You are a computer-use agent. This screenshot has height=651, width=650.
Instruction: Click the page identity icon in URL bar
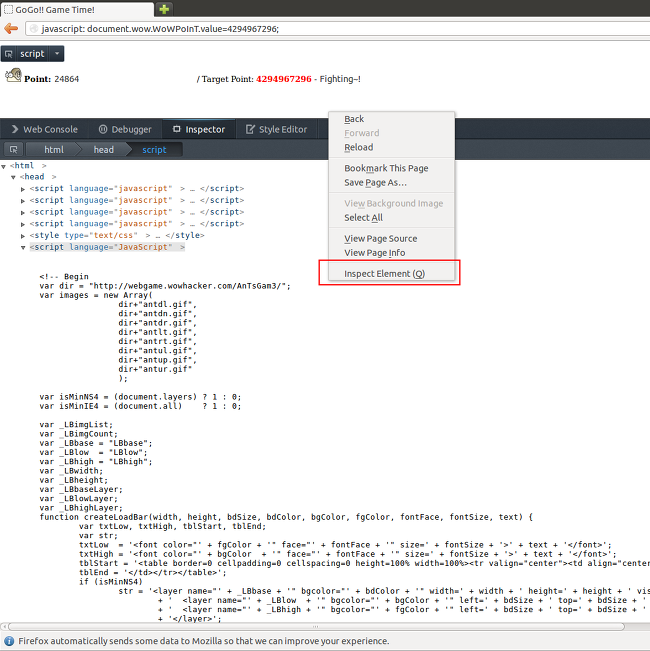tap(34, 29)
